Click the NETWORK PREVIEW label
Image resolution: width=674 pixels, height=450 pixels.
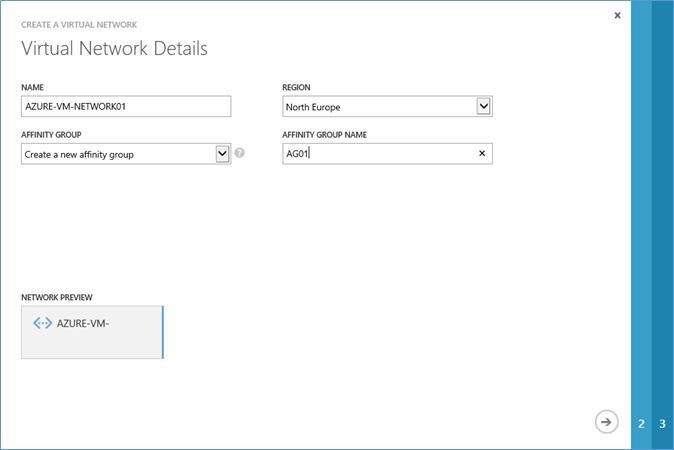pyautogui.click(x=57, y=297)
